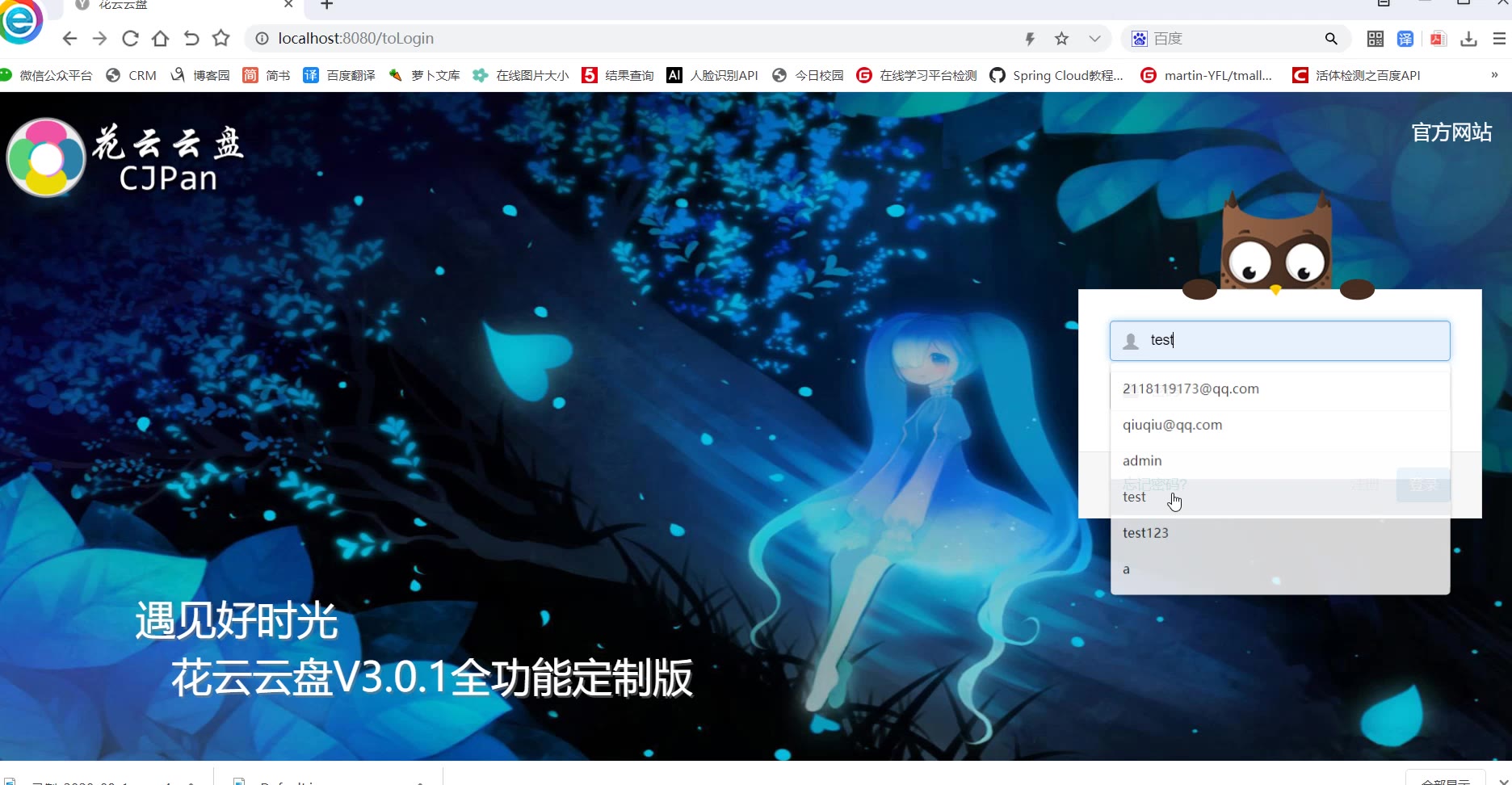This screenshot has height=785, width=1512.
Task: Click the undo/restore closed tab icon
Action: point(191,39)
